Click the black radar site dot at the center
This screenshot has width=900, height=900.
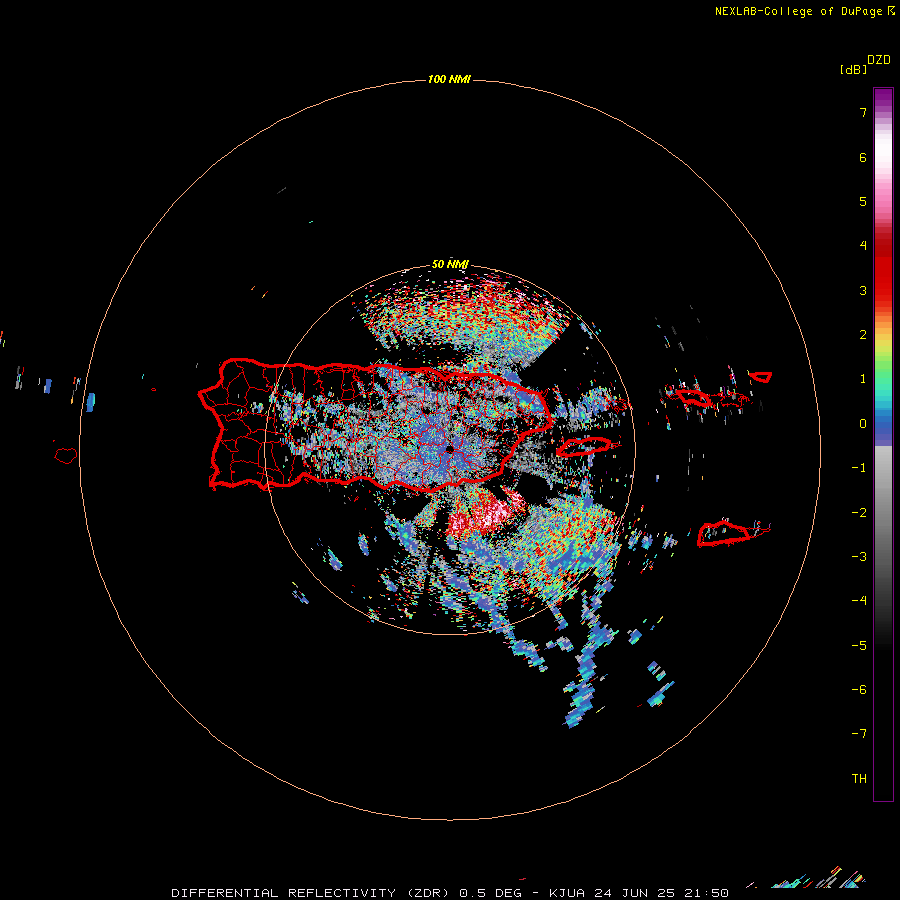point(449,448)
